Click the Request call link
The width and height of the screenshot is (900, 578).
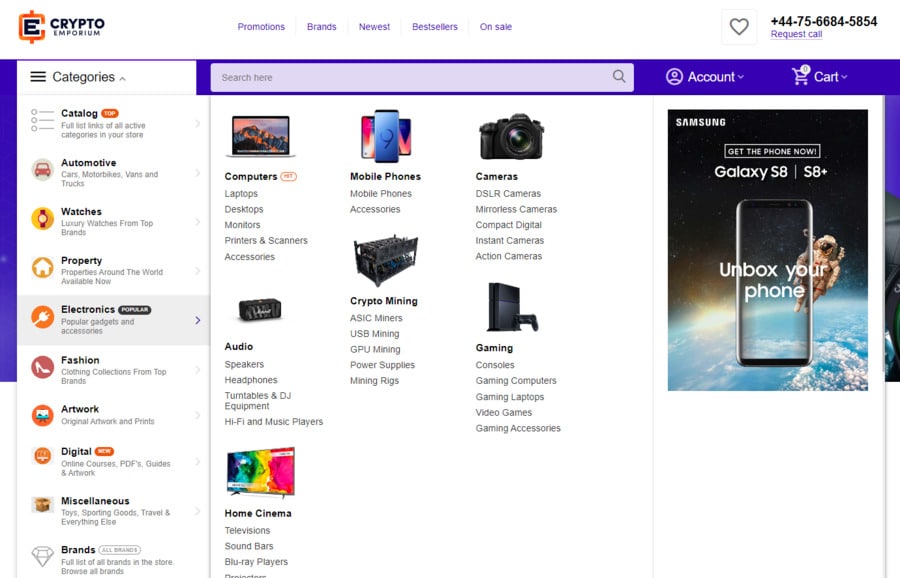tap(796, 34)
